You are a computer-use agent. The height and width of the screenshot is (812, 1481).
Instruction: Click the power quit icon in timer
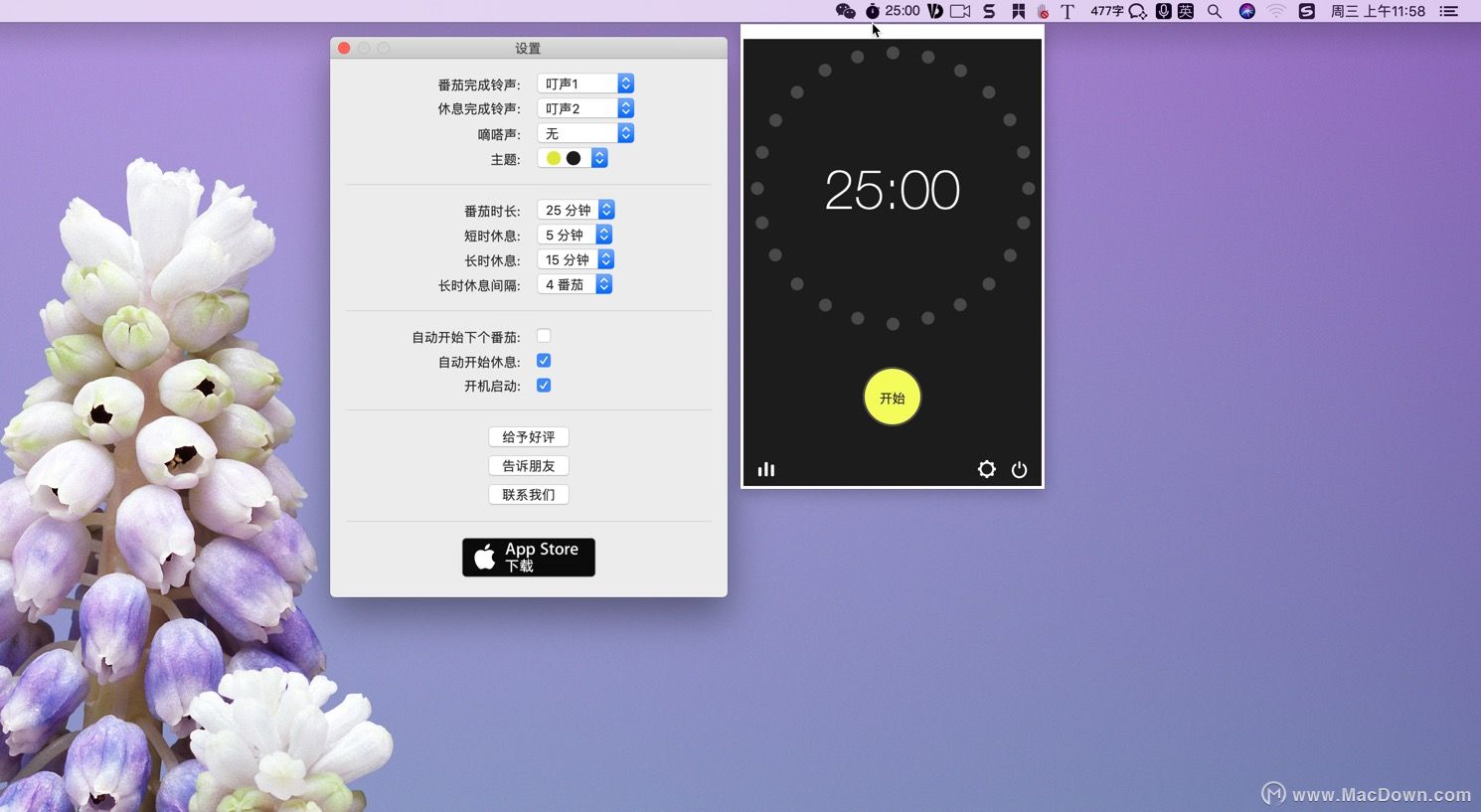[x=1019, y=469]
